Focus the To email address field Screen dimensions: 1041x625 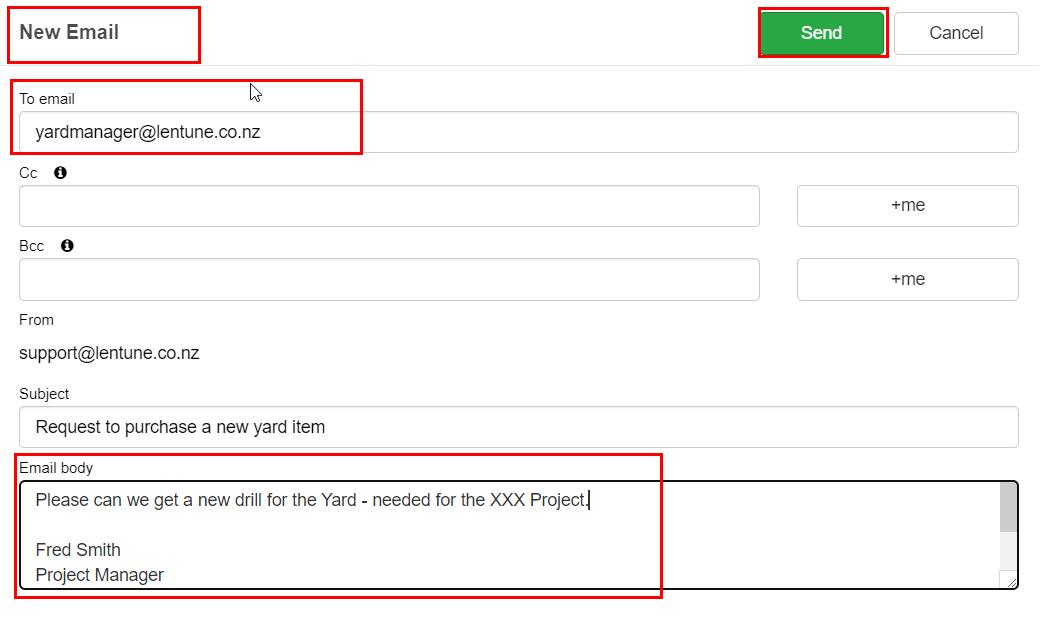519,132
